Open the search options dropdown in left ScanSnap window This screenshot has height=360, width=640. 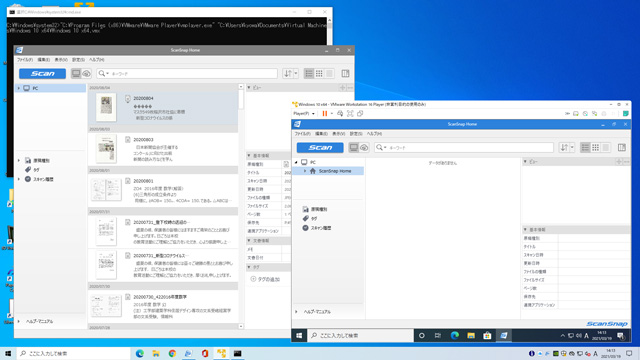pyautogui.click(x=104, y=73)
